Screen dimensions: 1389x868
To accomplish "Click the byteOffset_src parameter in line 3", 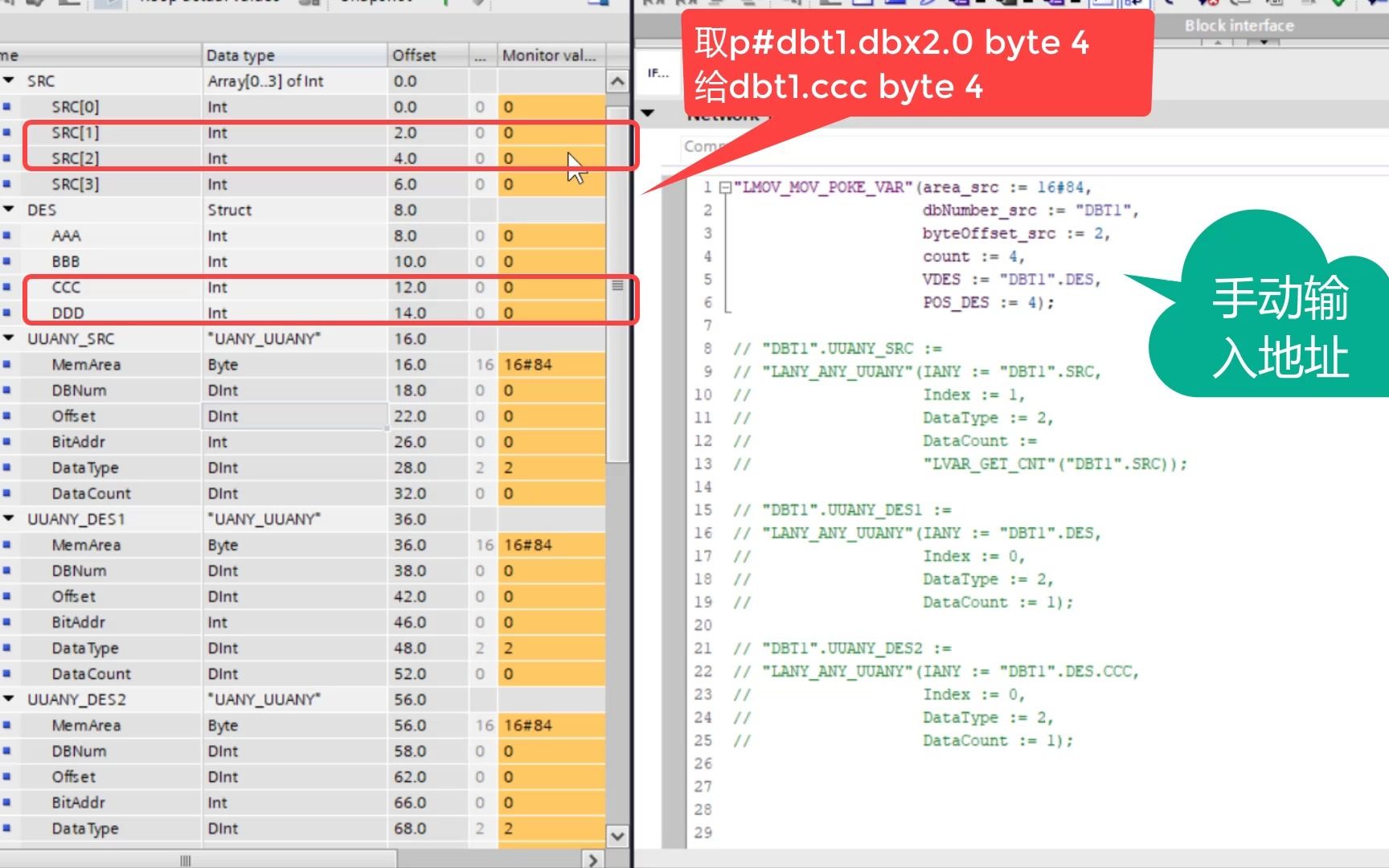I will tap(989, 233).
